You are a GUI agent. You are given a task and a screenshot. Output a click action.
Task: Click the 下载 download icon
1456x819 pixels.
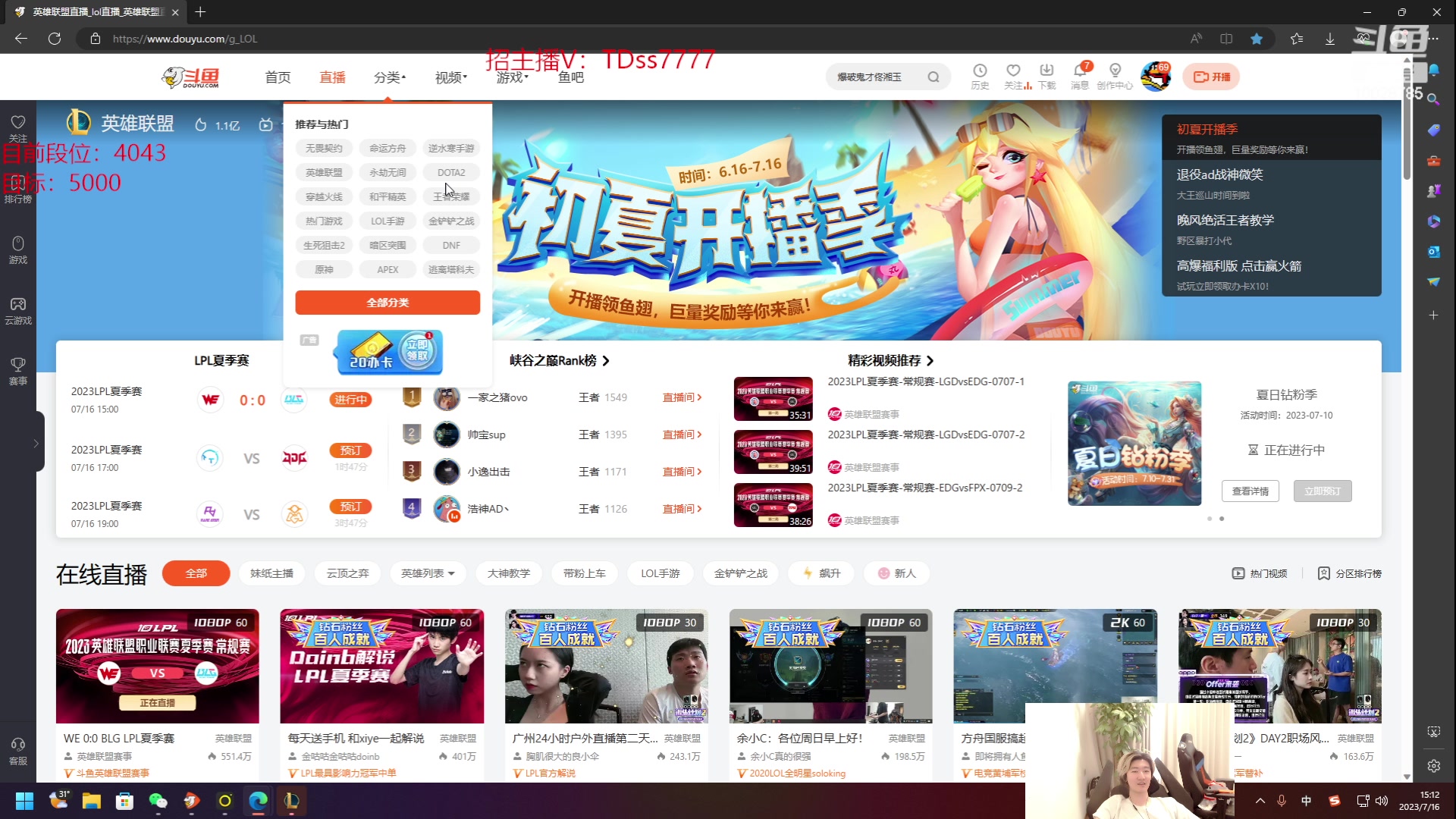(x=1046, y=77)
